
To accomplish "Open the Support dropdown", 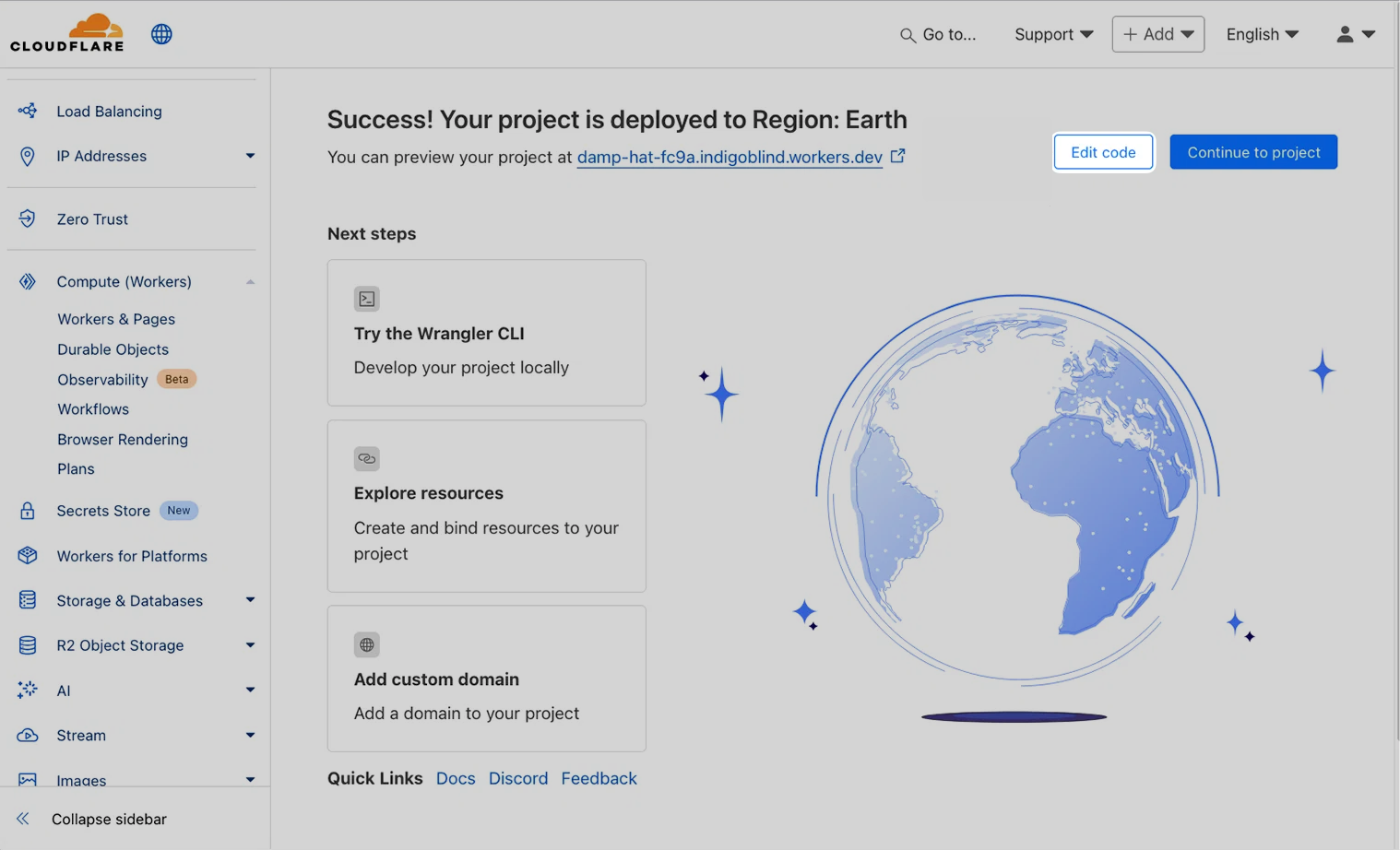I will [1054, 34].
